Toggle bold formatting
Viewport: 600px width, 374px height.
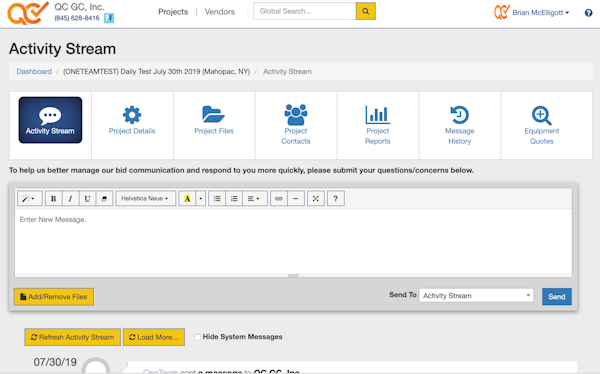coord(54,198)
